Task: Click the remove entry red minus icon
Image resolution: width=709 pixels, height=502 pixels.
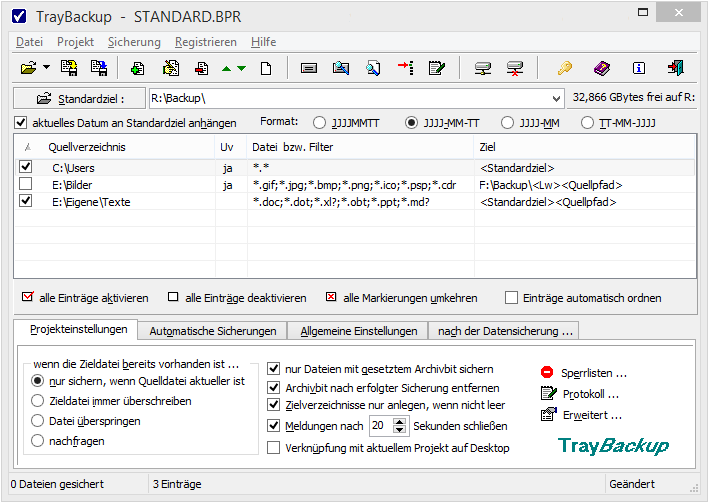Action: [202, 68]
